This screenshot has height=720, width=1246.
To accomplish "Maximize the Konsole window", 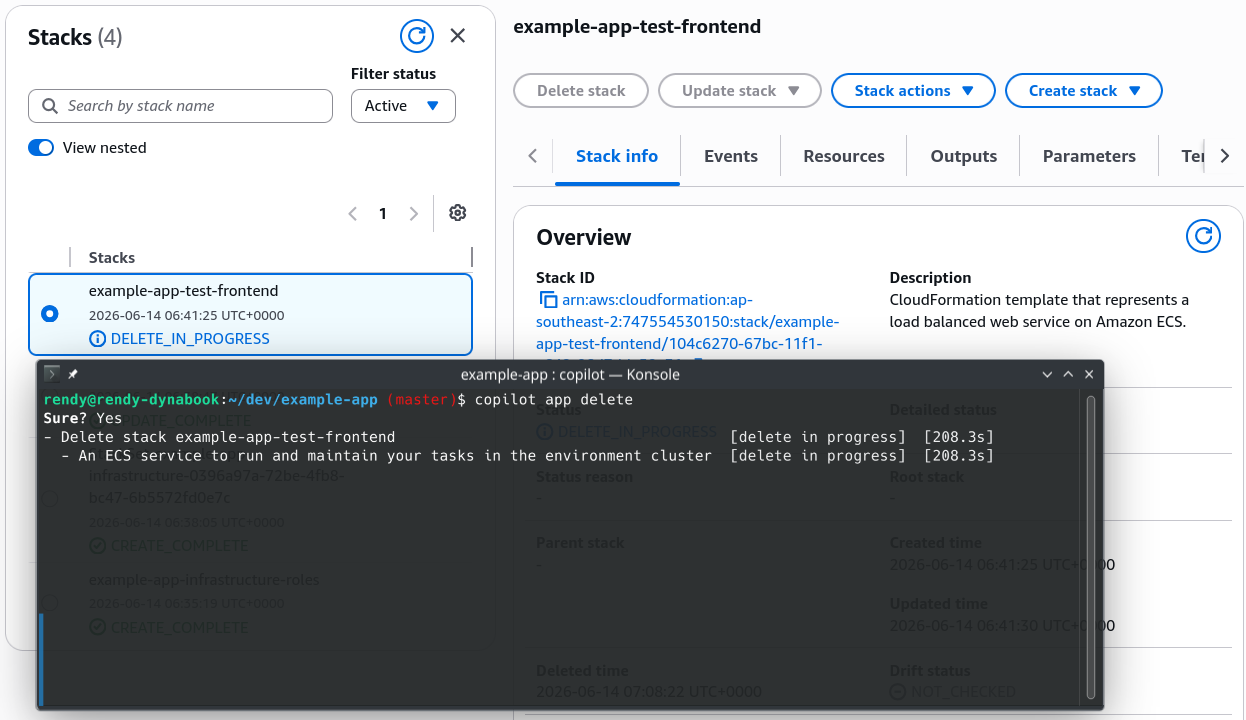I will coord(1068,374).
